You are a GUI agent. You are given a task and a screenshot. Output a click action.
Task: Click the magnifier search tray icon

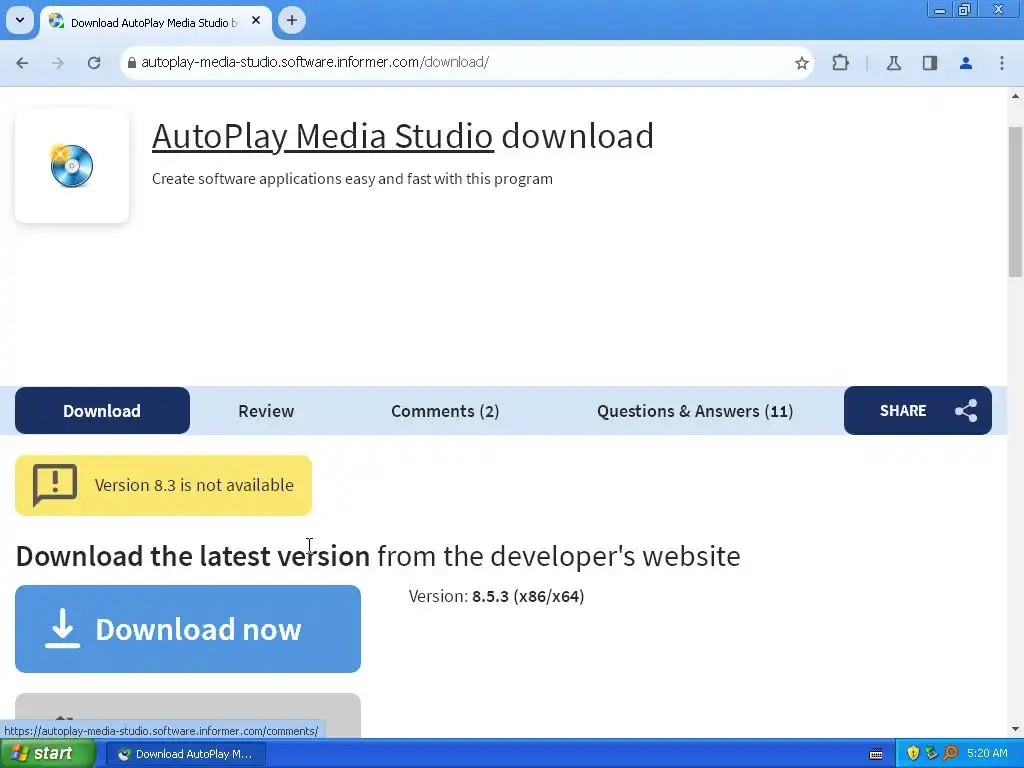[951, 754]
